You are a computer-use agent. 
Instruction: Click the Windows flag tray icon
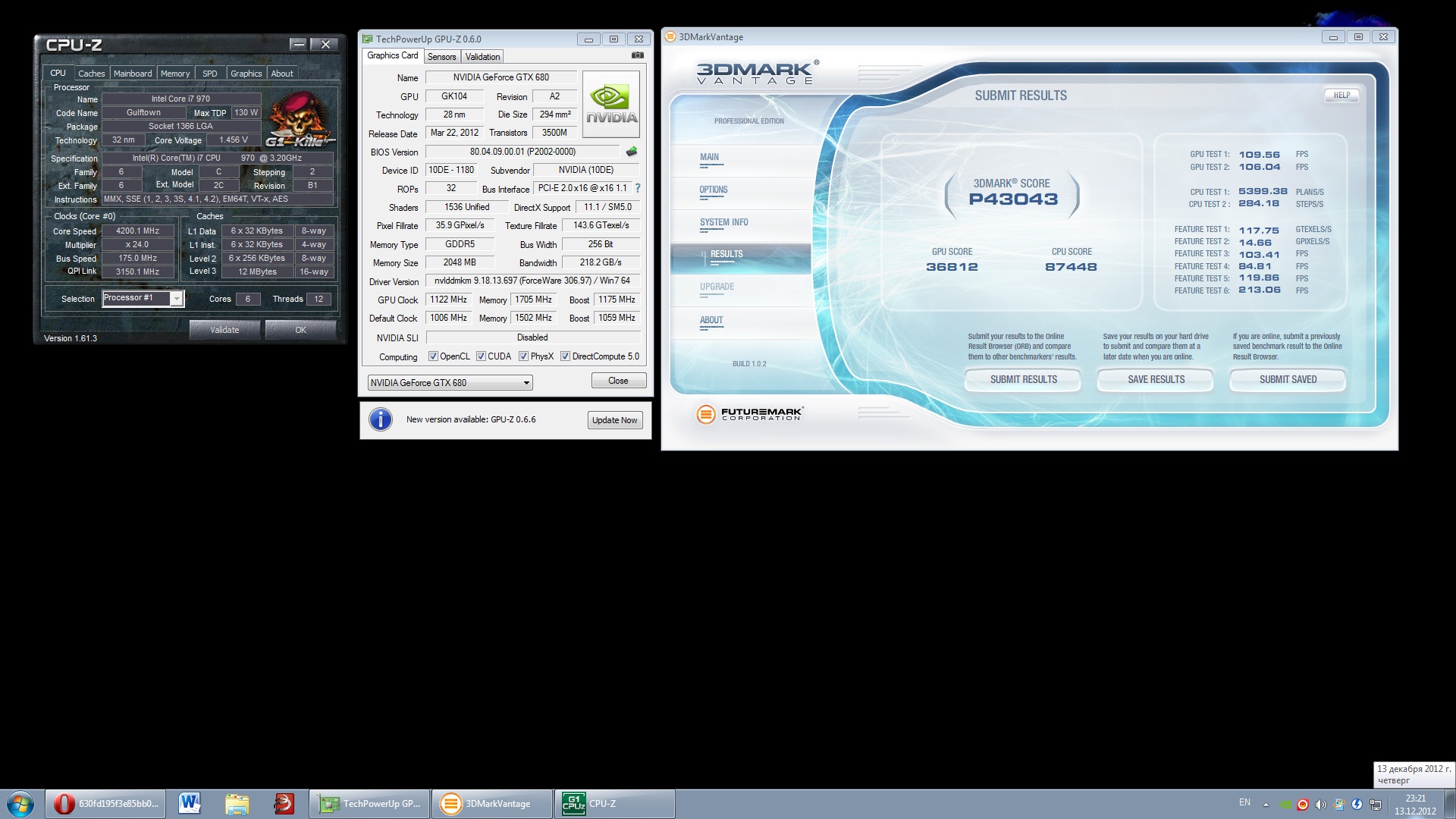(x=1339, y=805)
